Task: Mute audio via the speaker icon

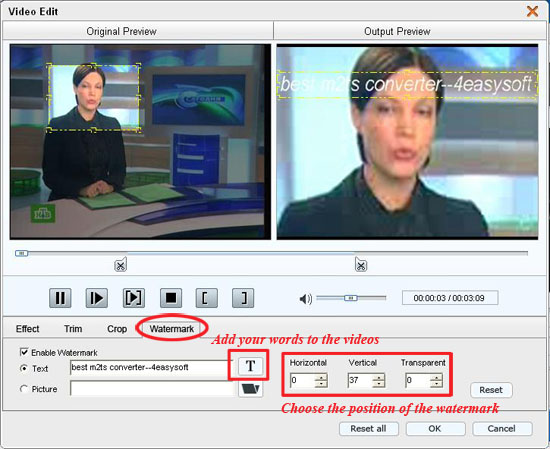Action: 306,299
